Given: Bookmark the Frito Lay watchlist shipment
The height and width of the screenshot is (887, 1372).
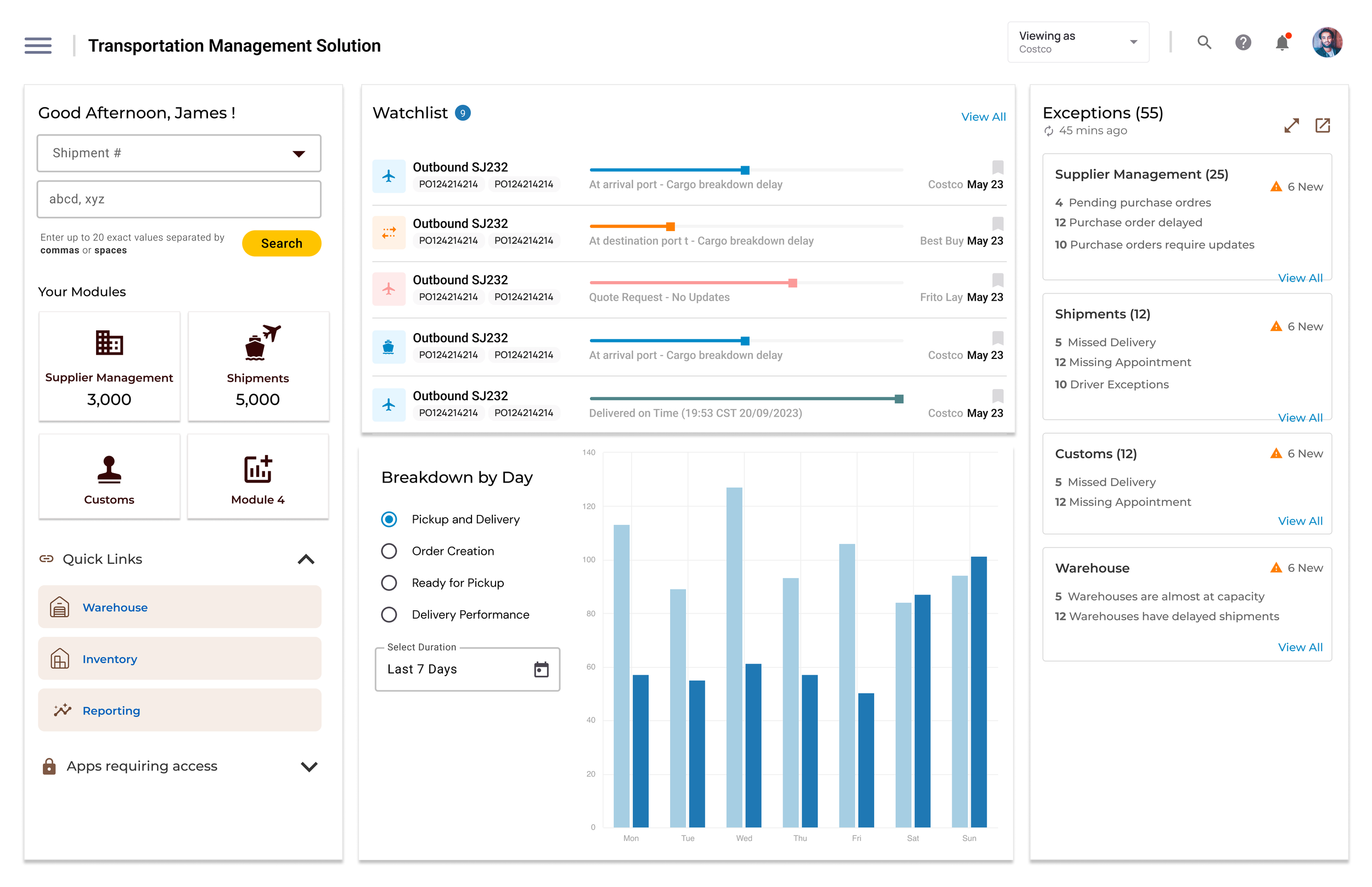Looking at the screenshot, I should pos(997,280).
